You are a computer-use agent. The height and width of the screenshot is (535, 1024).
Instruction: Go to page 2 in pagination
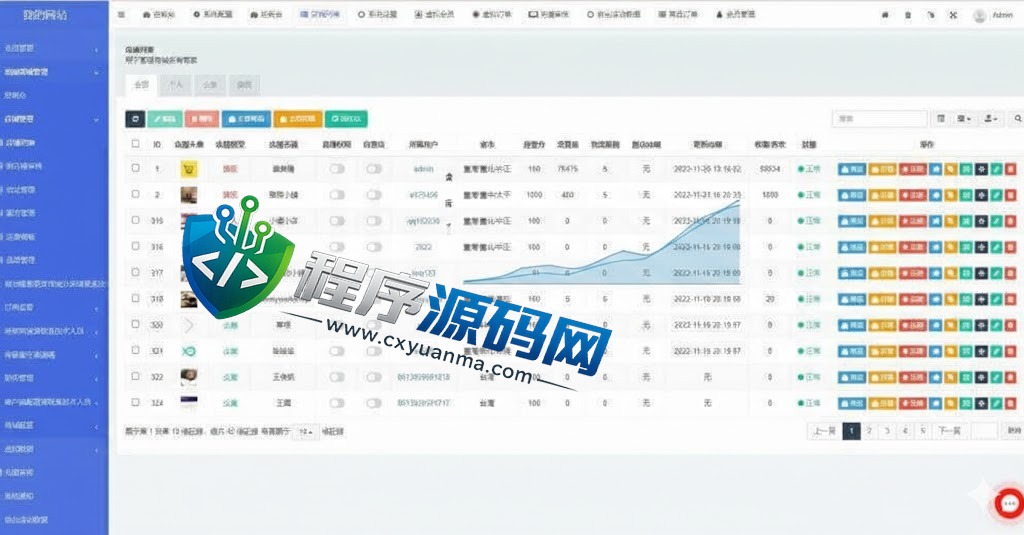(x=869, y=431)
